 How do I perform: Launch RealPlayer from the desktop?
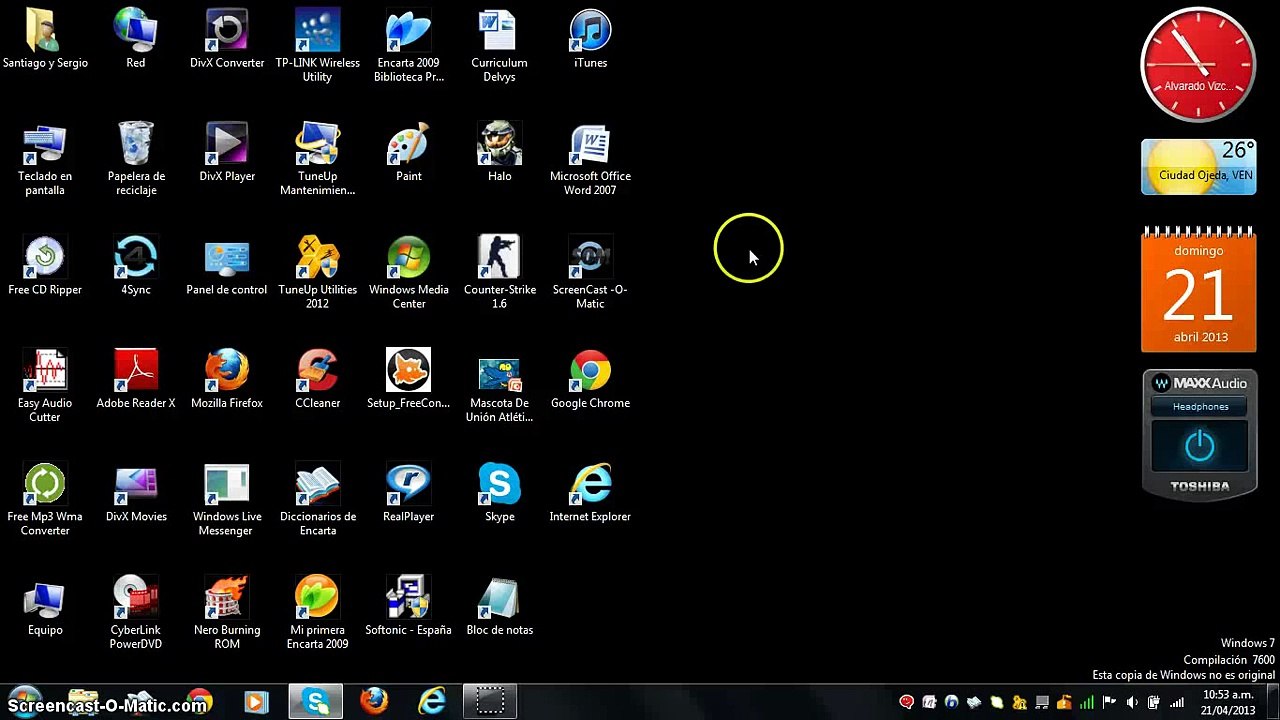pos(409,494)
